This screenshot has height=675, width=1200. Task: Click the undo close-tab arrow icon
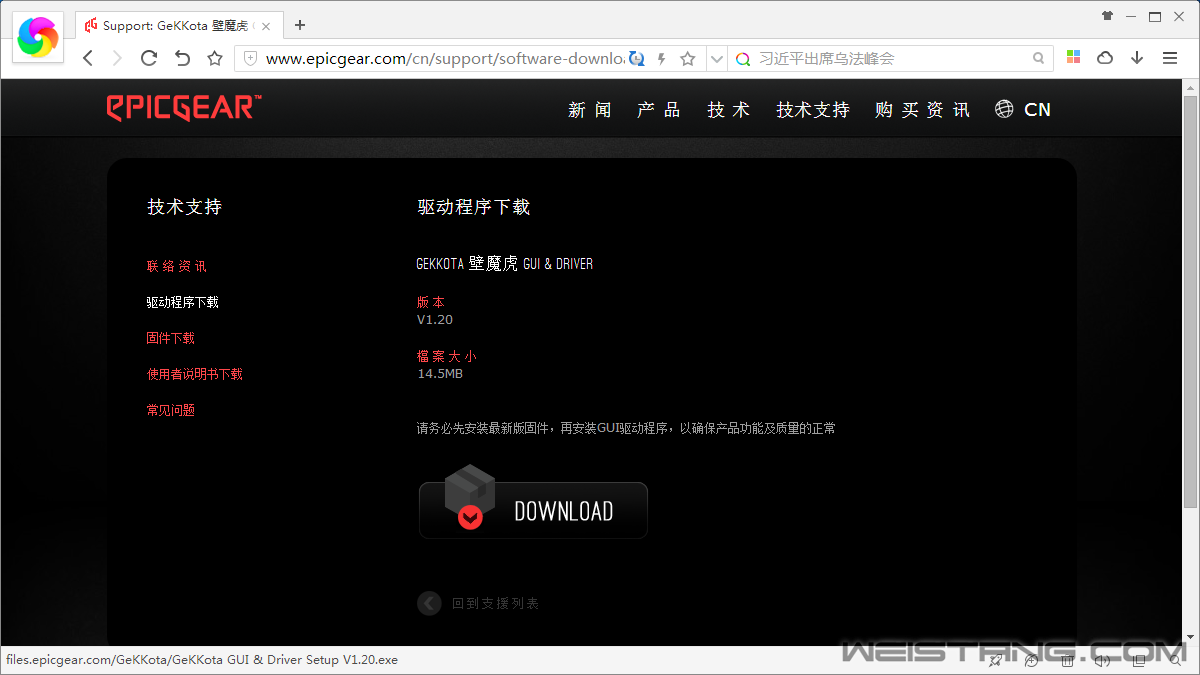(182, 58)
